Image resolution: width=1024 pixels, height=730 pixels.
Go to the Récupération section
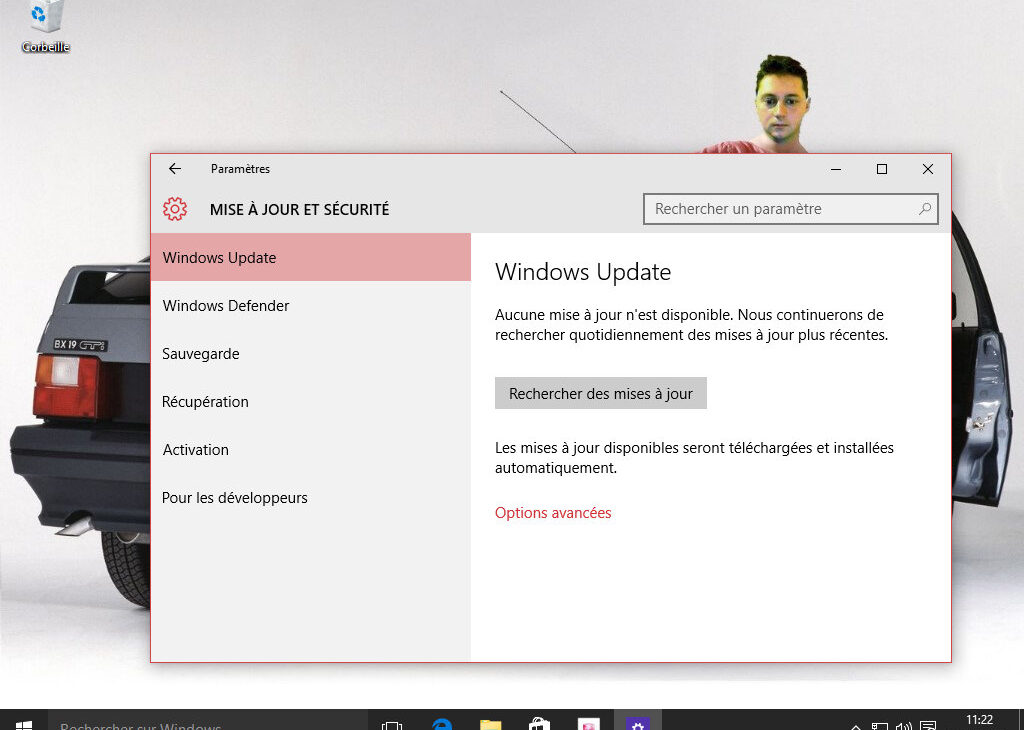pos(205,402)
